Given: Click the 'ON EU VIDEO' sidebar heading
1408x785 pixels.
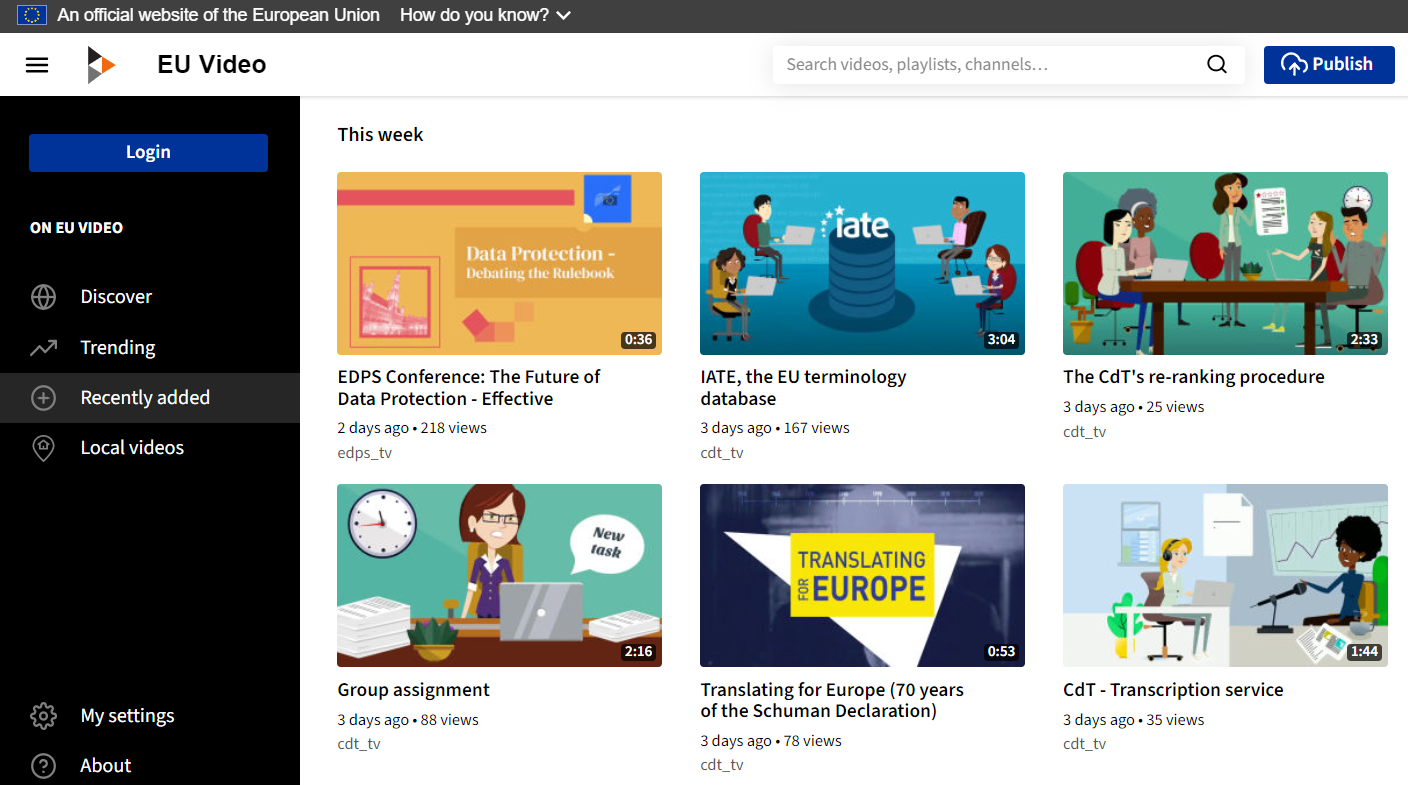Looking at the screenshot, I should (x=76, y=228).
